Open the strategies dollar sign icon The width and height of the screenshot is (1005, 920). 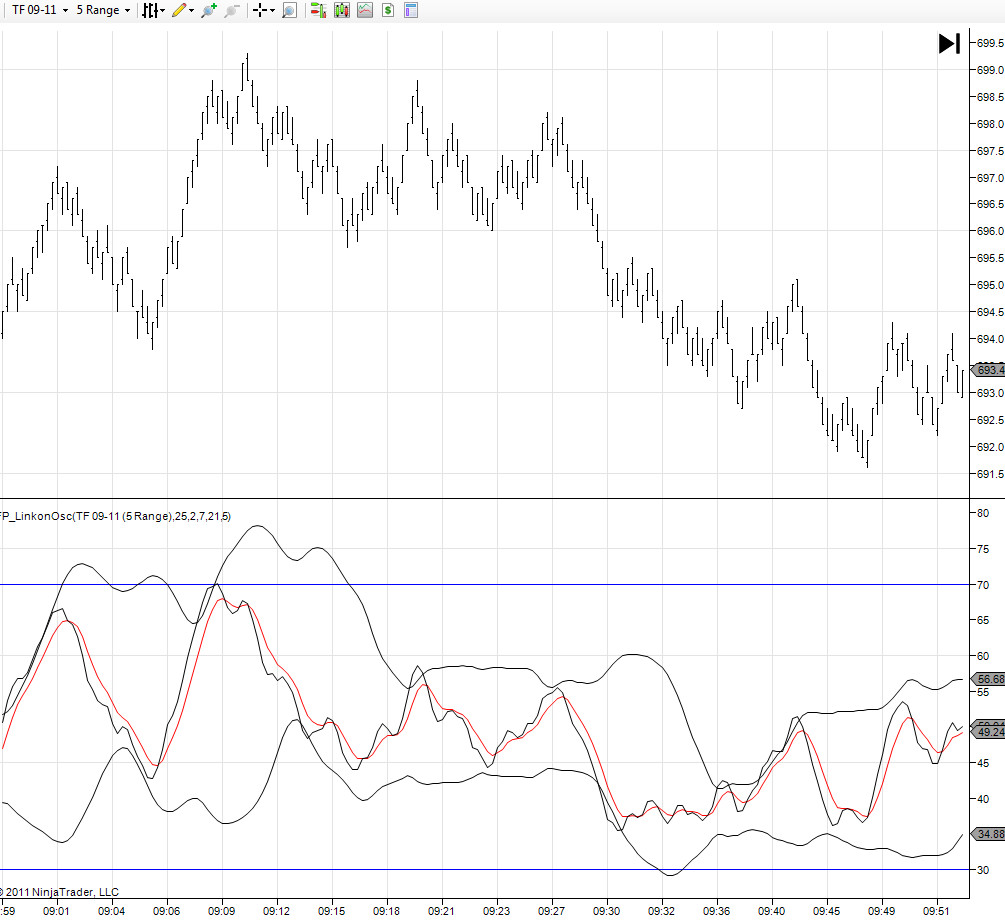(x=388, y=10)
